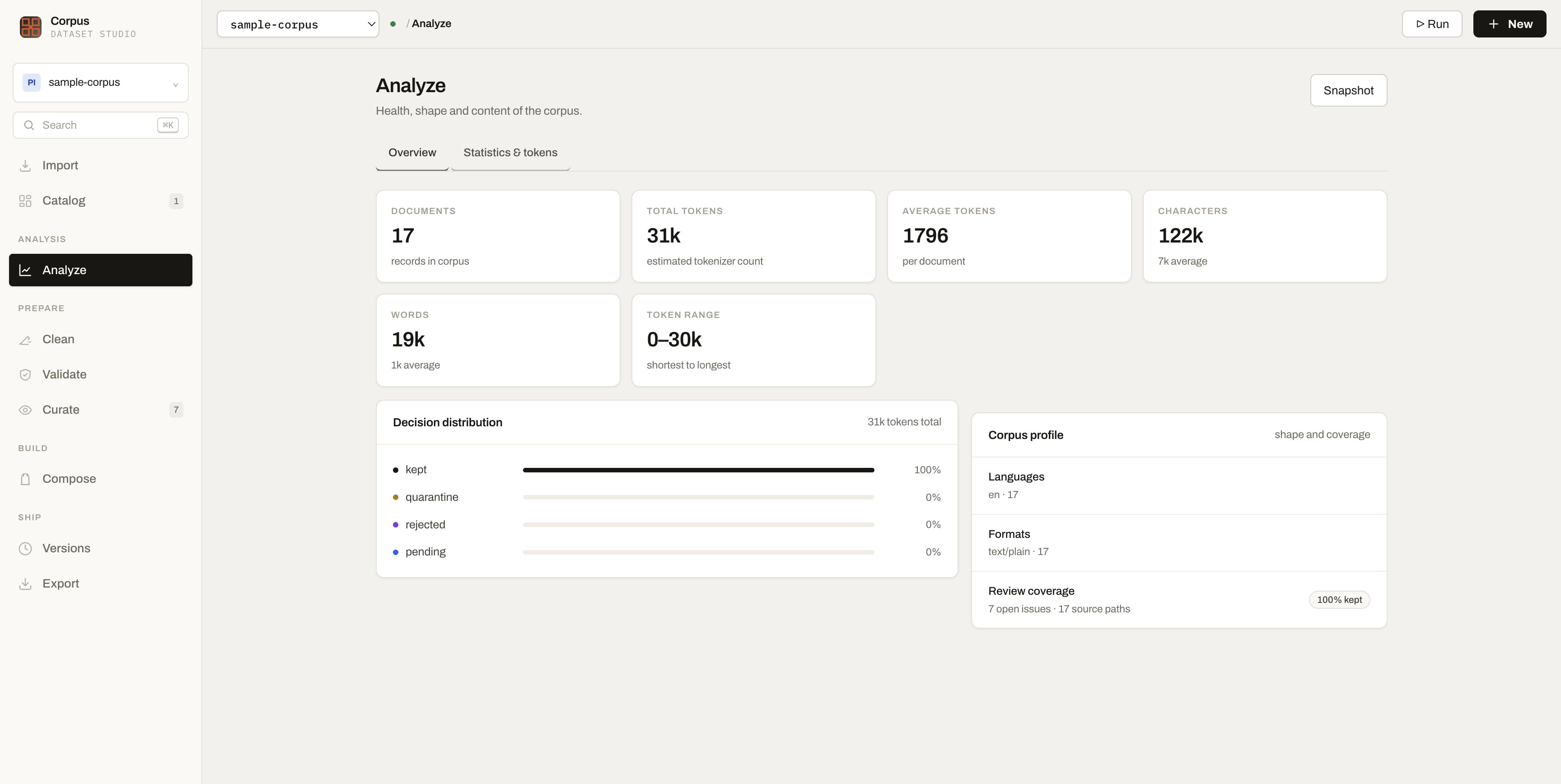Open Import in the sidebar
Screen dimensions: 1561x784
coord(101,165)
